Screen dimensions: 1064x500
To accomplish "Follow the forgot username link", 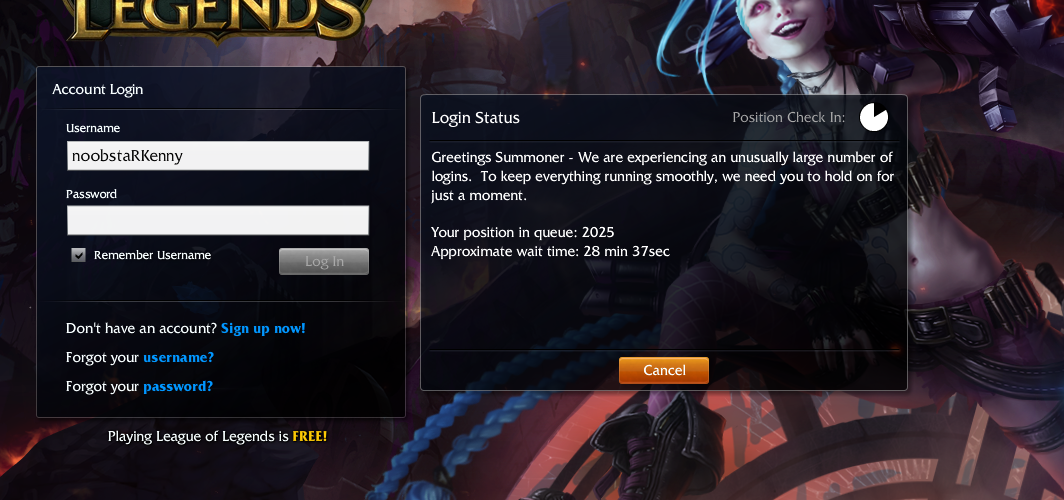I will (178, 358).
